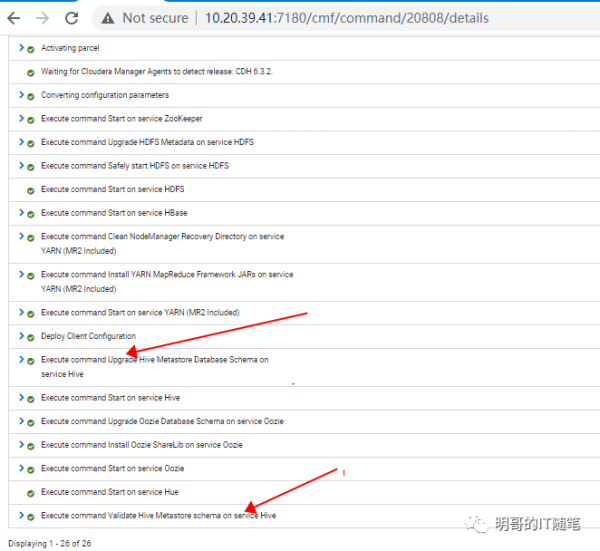
Task: Expand Converting configuration parameters step
Action: [x=21, y=95]
